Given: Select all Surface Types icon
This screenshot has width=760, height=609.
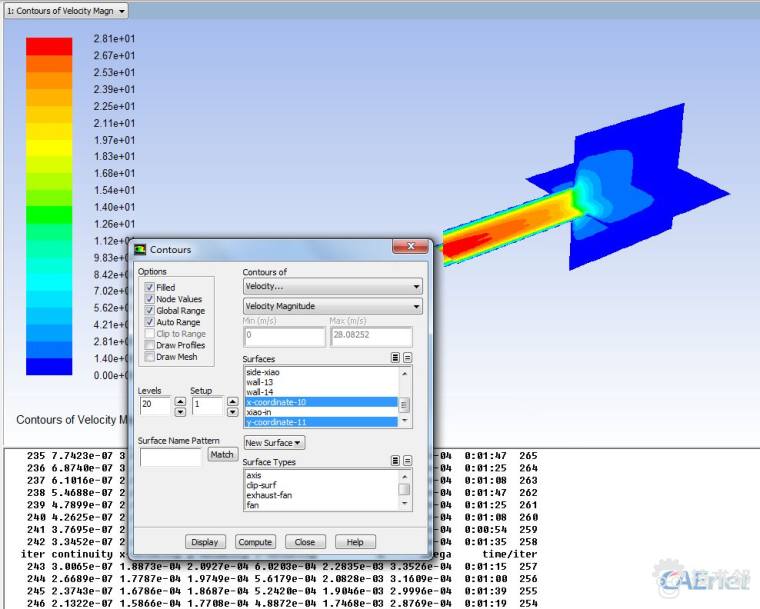Looking at the screenshot, I should [x=396, y=462].
